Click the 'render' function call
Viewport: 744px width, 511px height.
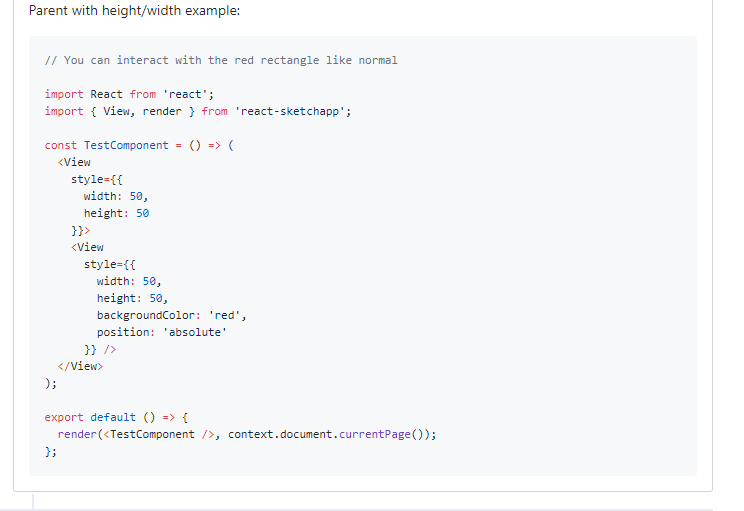coord(77,434)
